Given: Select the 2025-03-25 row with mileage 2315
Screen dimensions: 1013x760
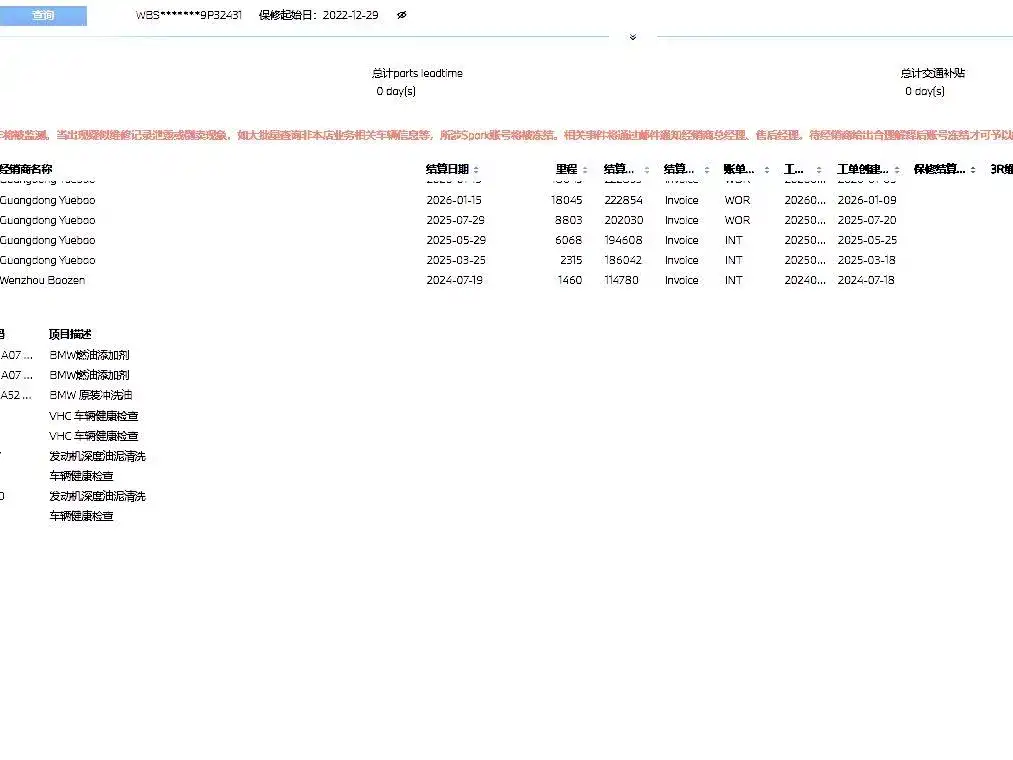Looking at the screenshot, I should coord(455,260).
